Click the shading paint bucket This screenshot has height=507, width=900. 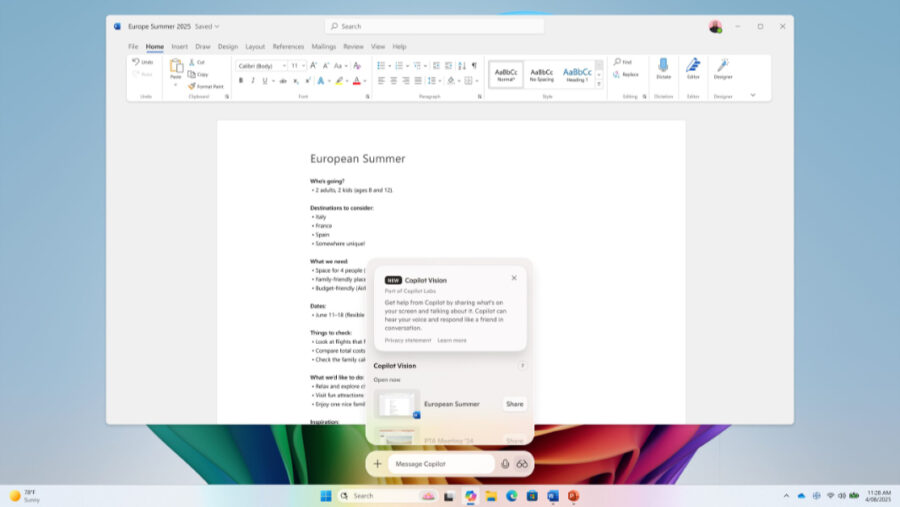click(451, 81)
